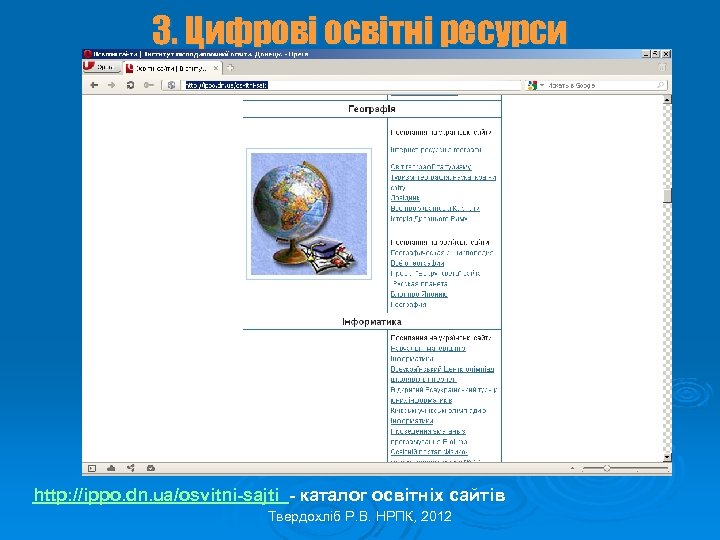The width and height of the screenshot is (720, 540).
Task: Go back with the Back arrow
Action: [x=94, y=85]
